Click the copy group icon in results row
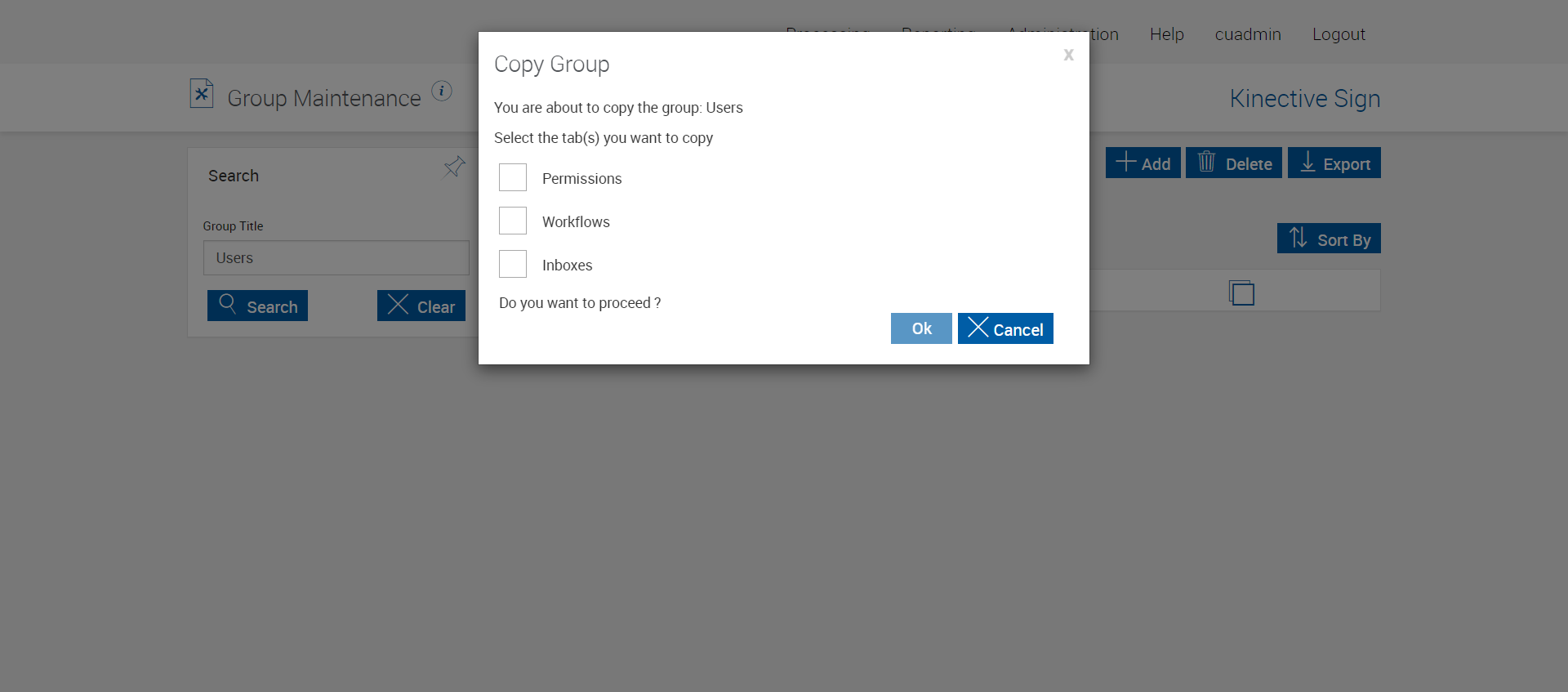 pos(1241,292)
